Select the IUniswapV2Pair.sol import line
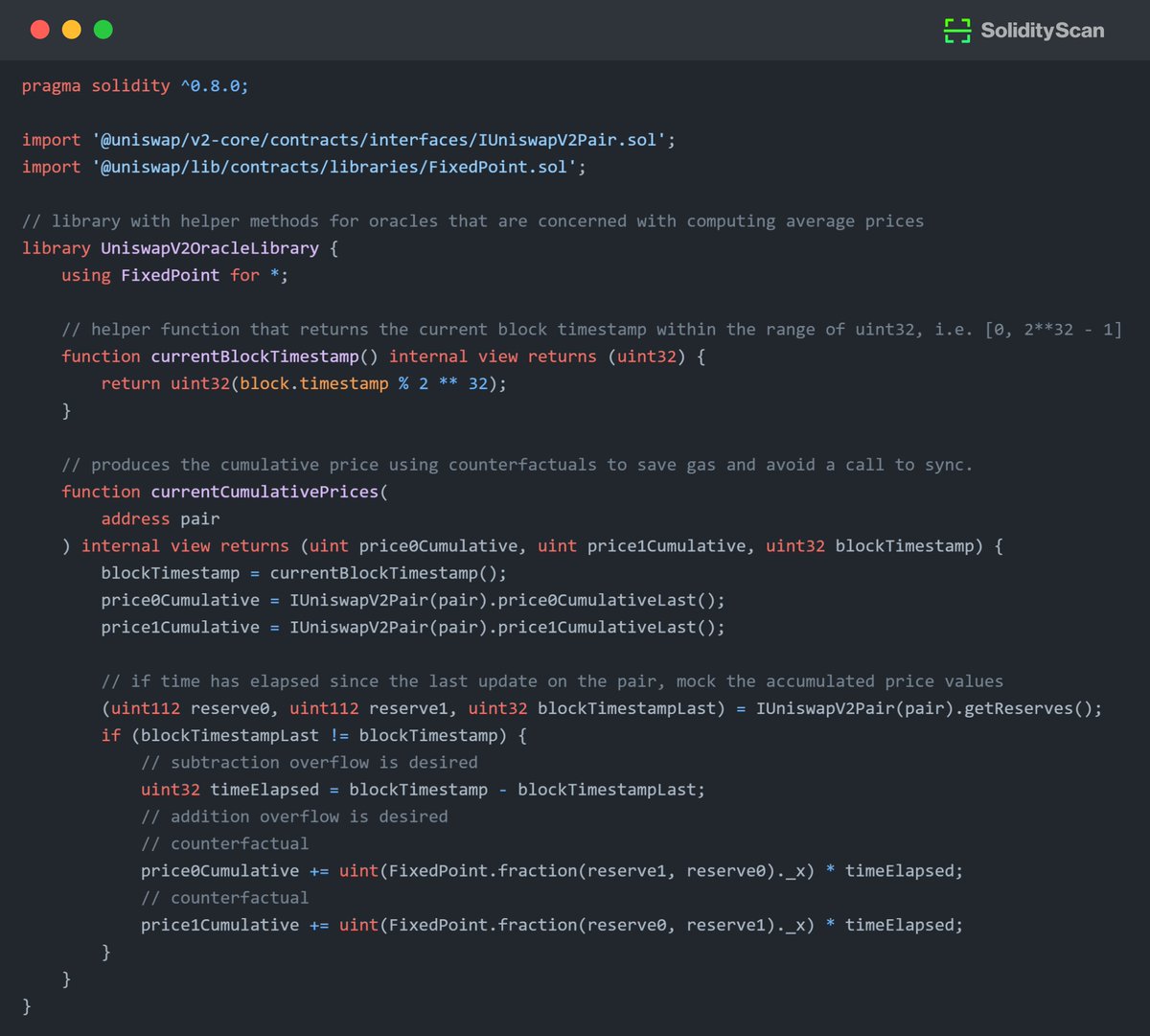Viewport: 1150px width, 1036px height. [349, 140]
